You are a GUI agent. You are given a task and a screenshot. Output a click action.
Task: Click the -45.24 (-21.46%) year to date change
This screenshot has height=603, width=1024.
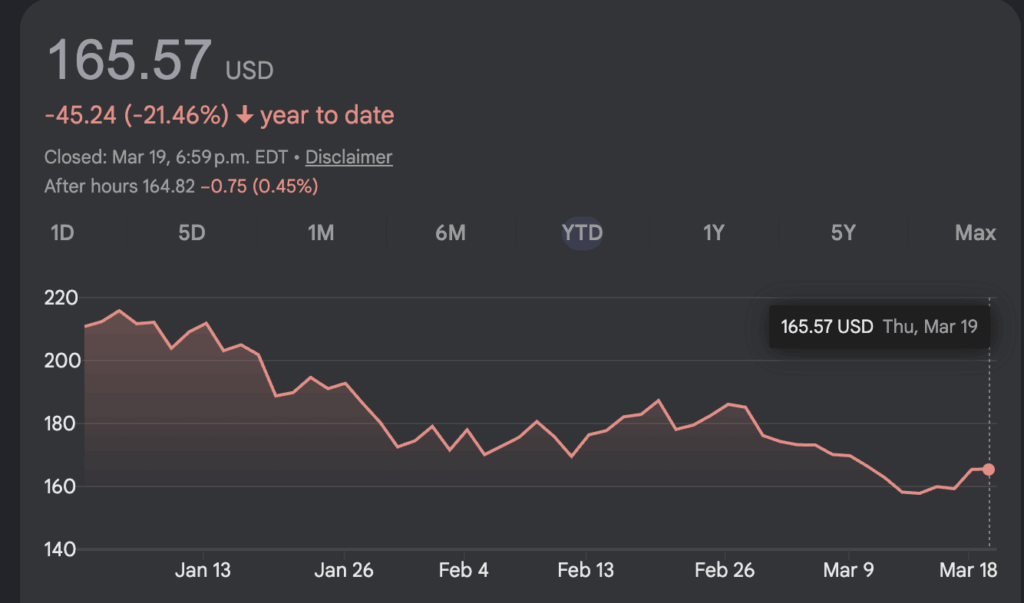point(137,116)
